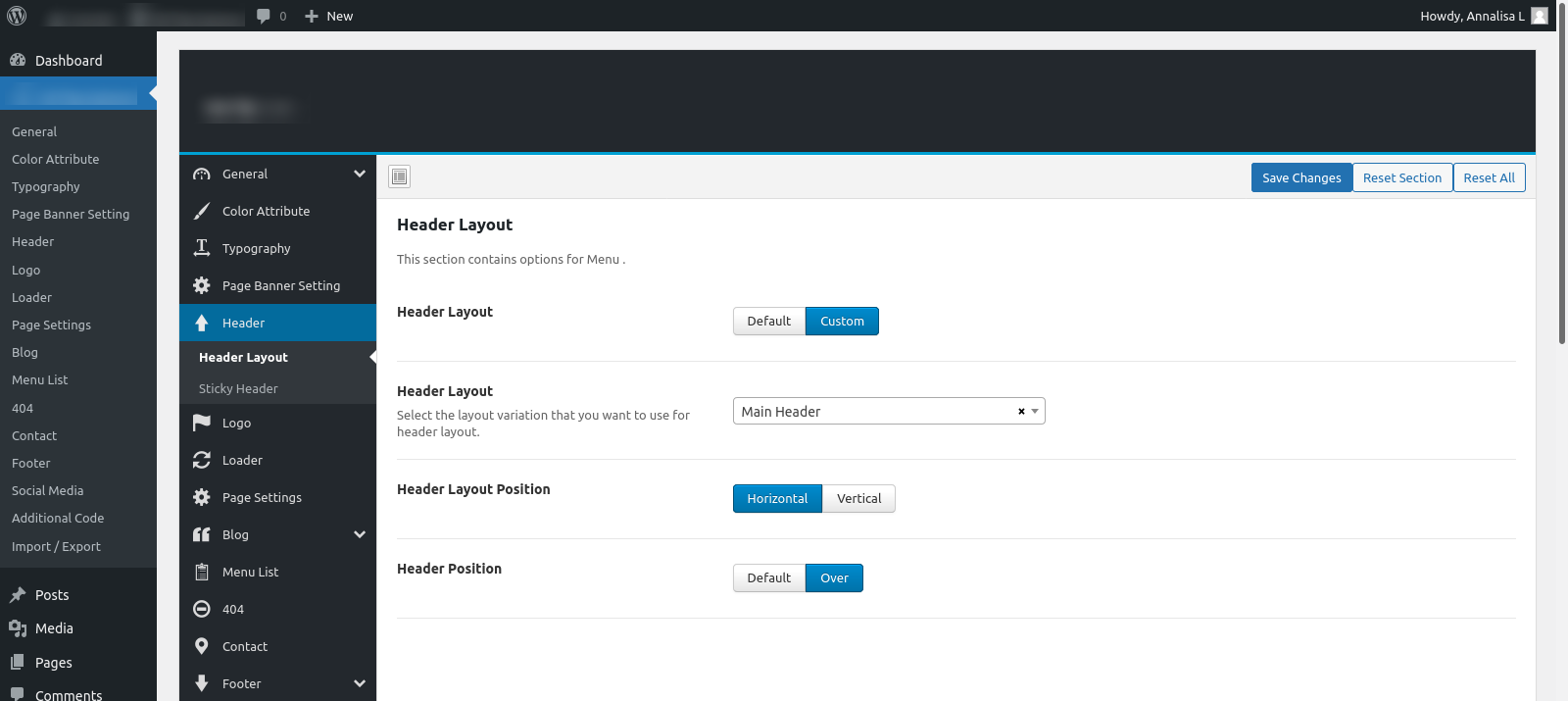Click the WordPress logo icon
1568x701 pixels.
[x=17, y=16]
